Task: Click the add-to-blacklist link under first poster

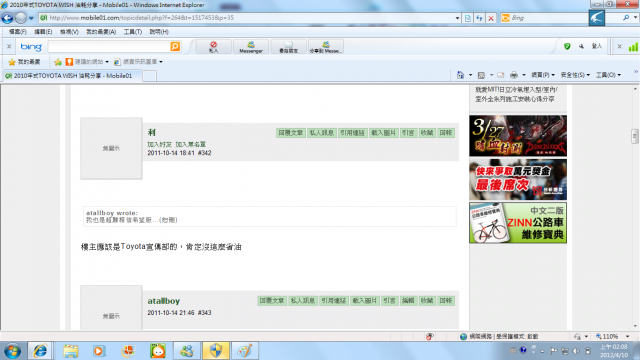Action: point(191,144)
